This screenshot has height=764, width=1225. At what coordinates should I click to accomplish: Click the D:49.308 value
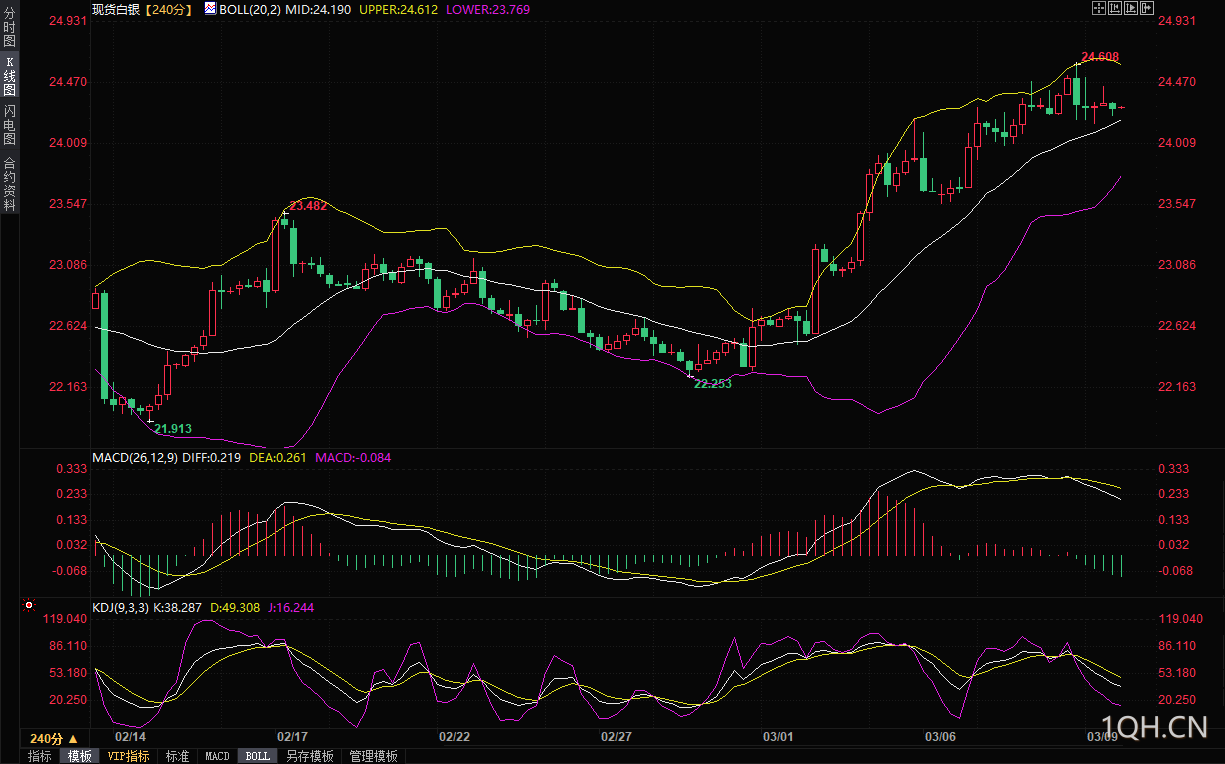tap(233, 607)
